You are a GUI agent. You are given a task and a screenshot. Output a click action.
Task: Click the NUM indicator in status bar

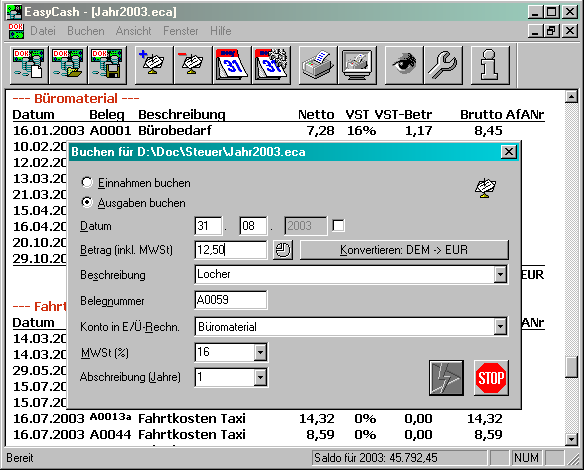pos(526,458)
